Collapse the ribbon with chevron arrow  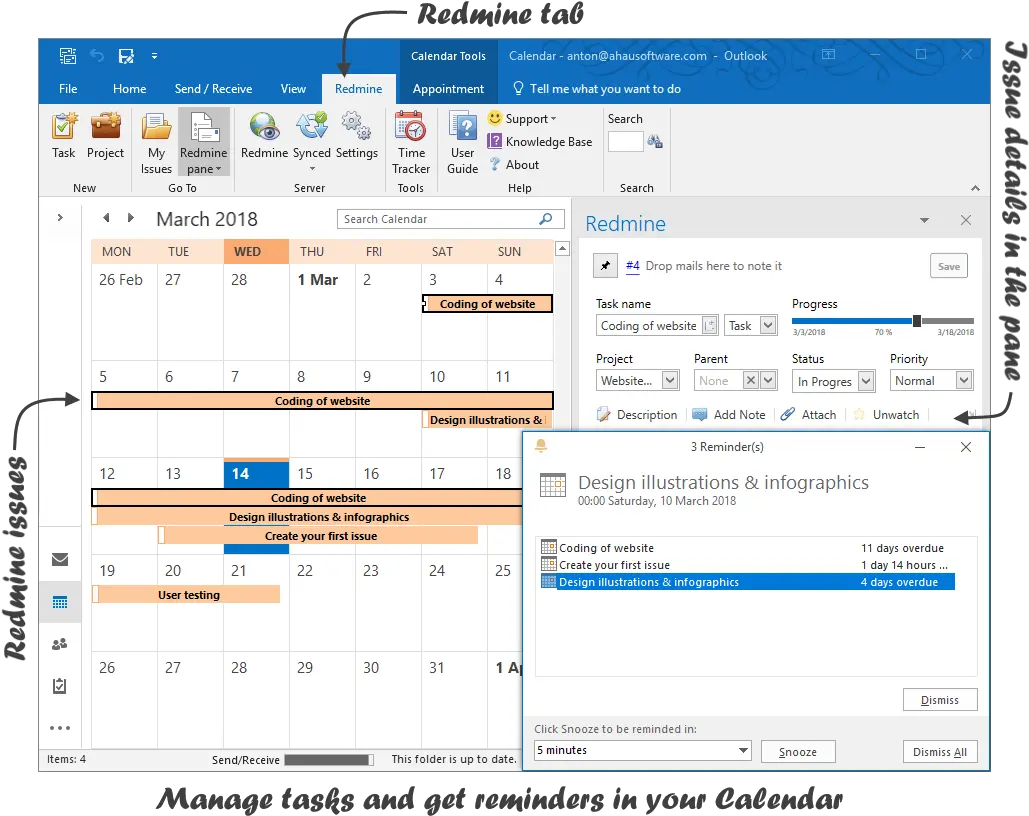point(975,188)
